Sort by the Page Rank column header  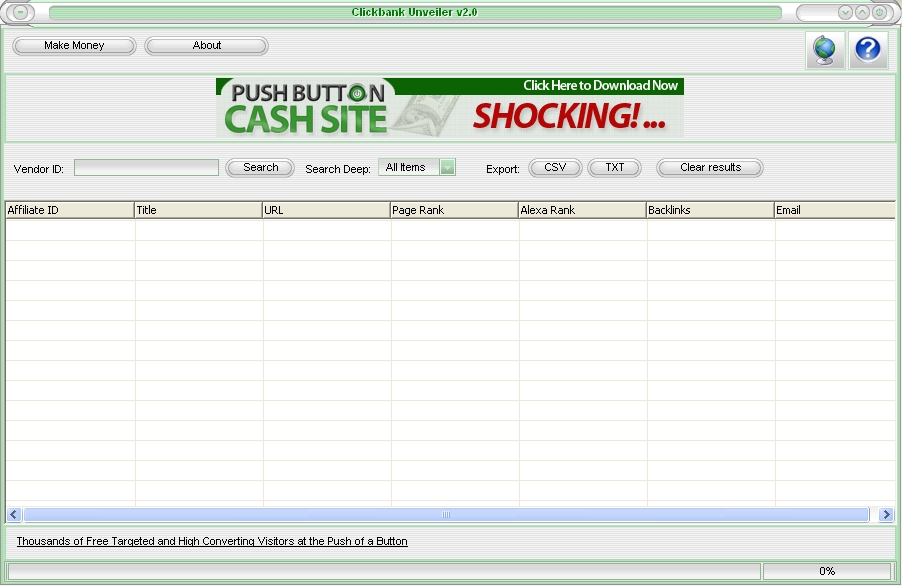[454, 210]
